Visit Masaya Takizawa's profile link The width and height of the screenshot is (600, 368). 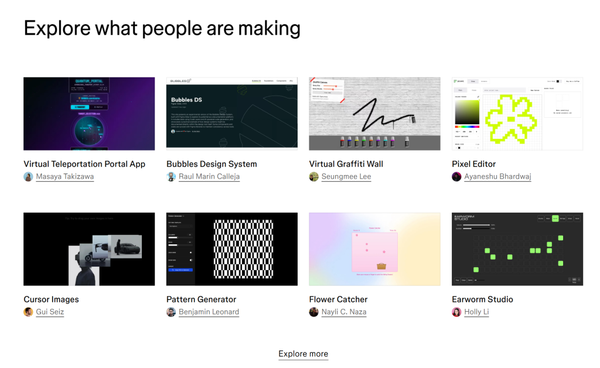(65, 177)
